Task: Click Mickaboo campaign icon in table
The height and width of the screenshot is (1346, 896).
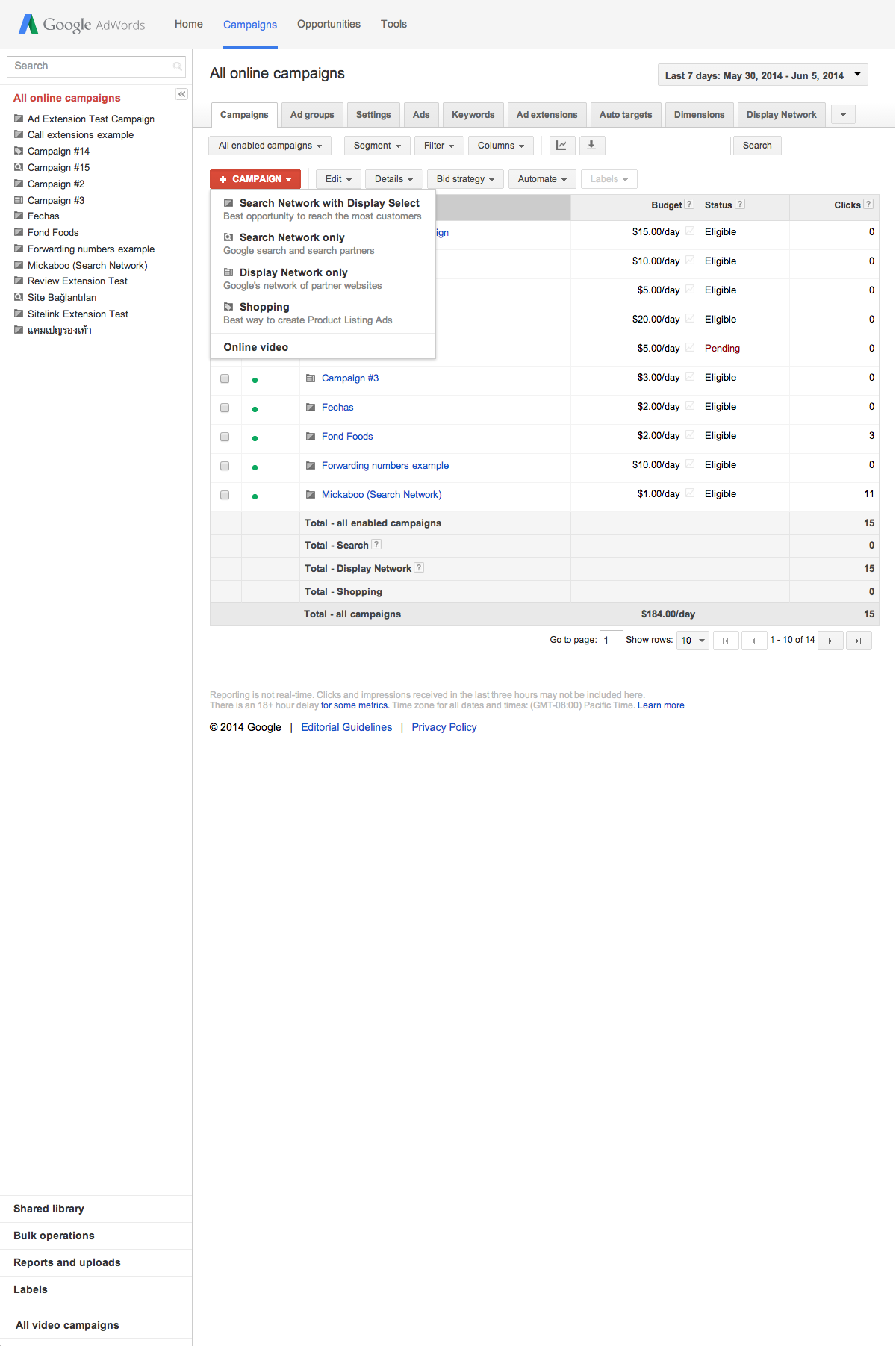Action: [311, 495]
